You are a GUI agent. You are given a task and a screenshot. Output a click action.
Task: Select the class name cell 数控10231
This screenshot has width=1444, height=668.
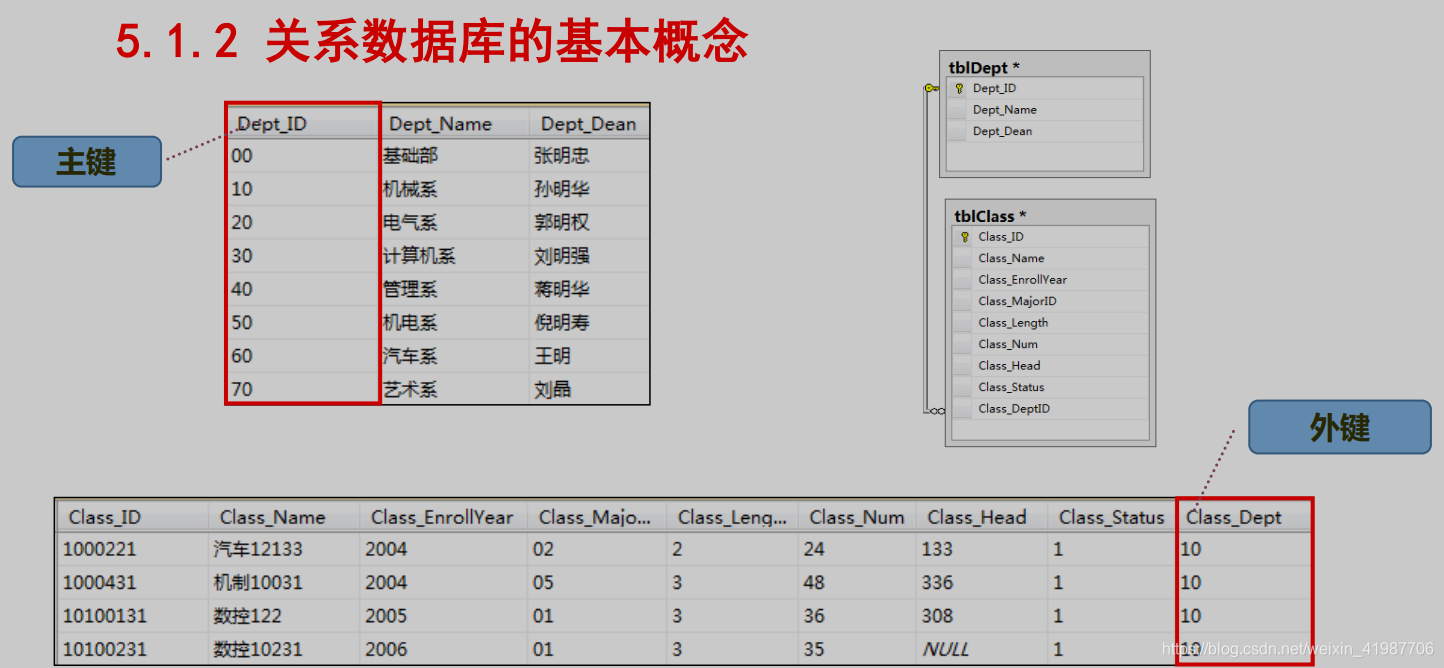pos(284,649)
